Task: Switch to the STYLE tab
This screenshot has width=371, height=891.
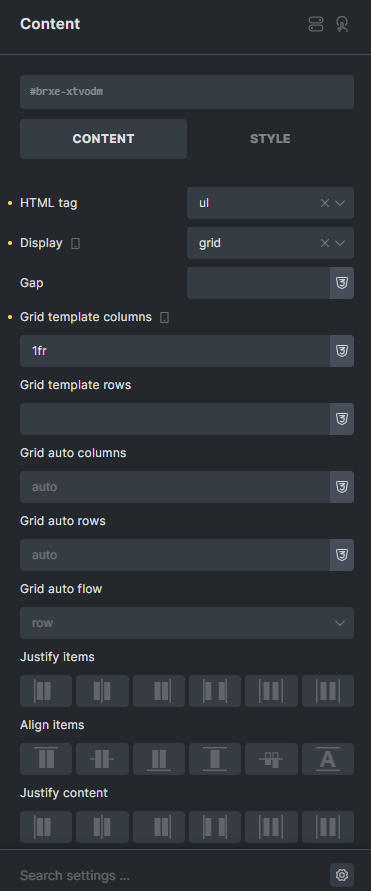Action: point(270,139)
